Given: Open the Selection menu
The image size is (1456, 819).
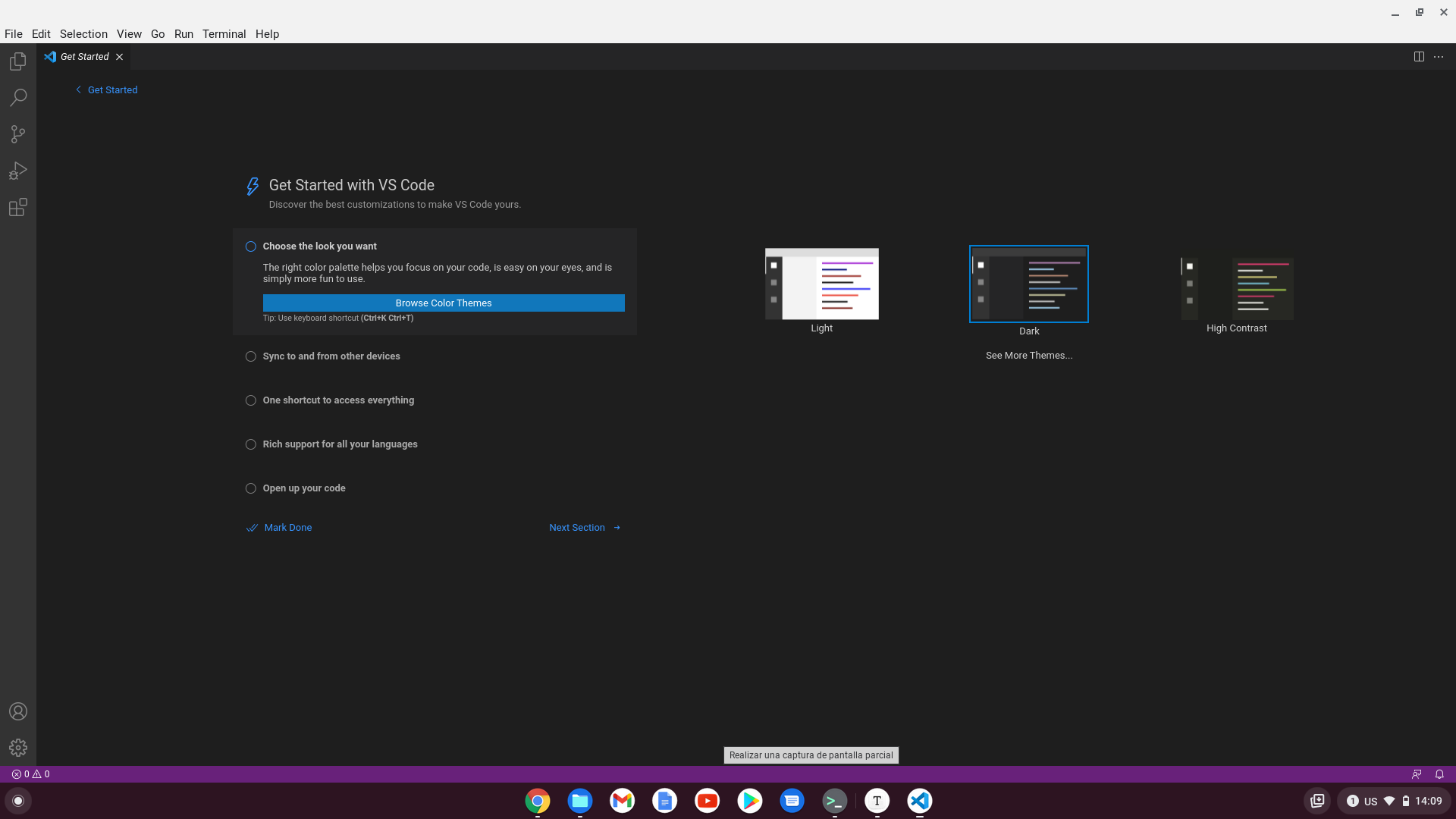Looking at the screenshot, I should 83,34.
